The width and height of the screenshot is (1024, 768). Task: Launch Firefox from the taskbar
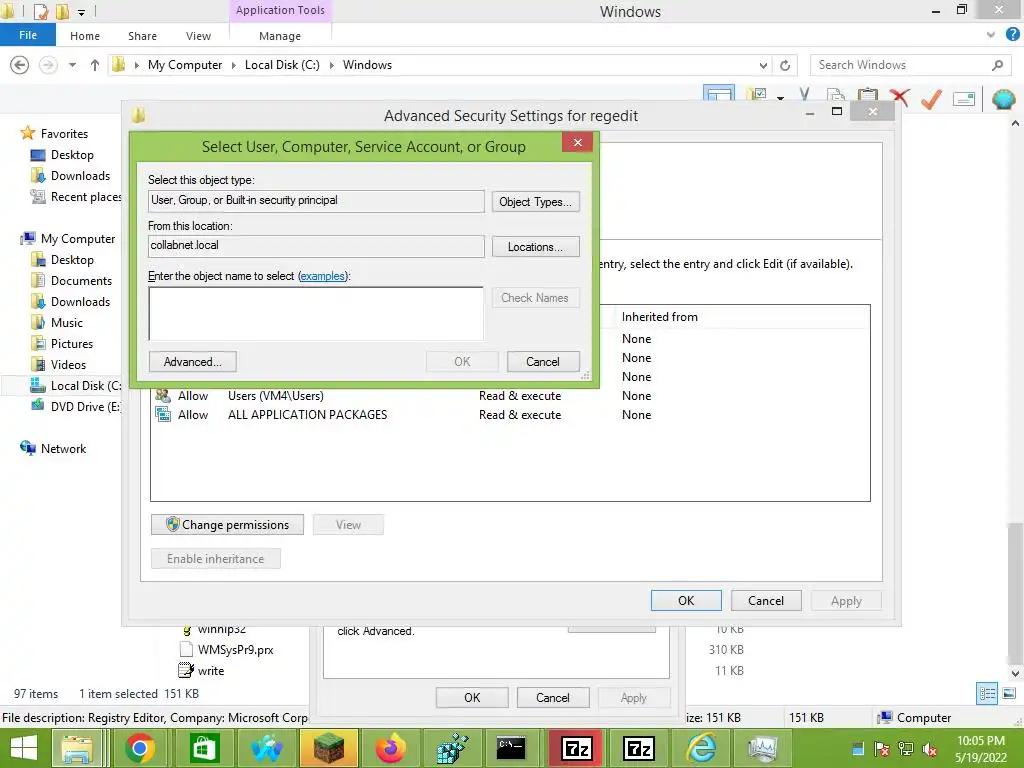pyautogui.click(x=391, y=748)
